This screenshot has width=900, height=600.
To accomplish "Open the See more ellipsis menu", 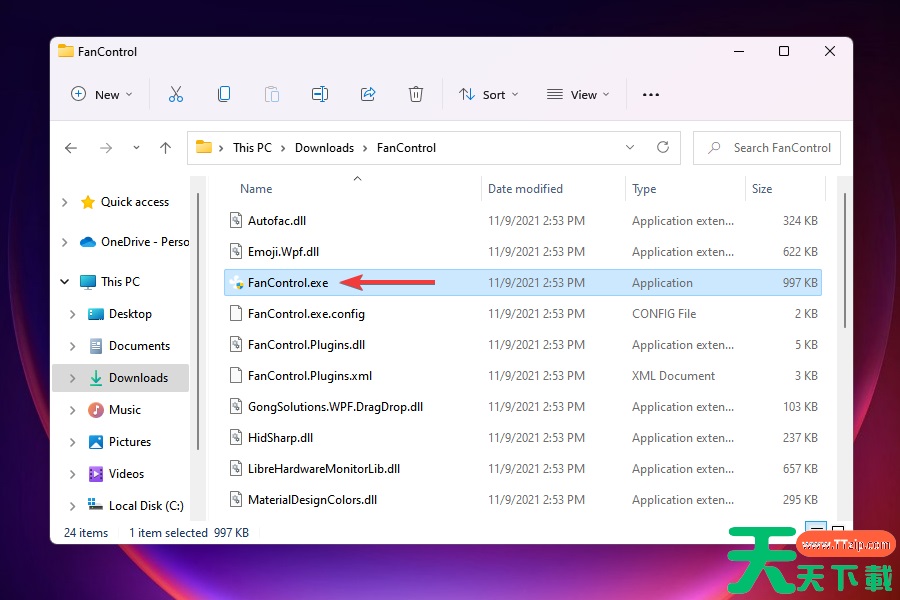I will (x=651, y=94).
